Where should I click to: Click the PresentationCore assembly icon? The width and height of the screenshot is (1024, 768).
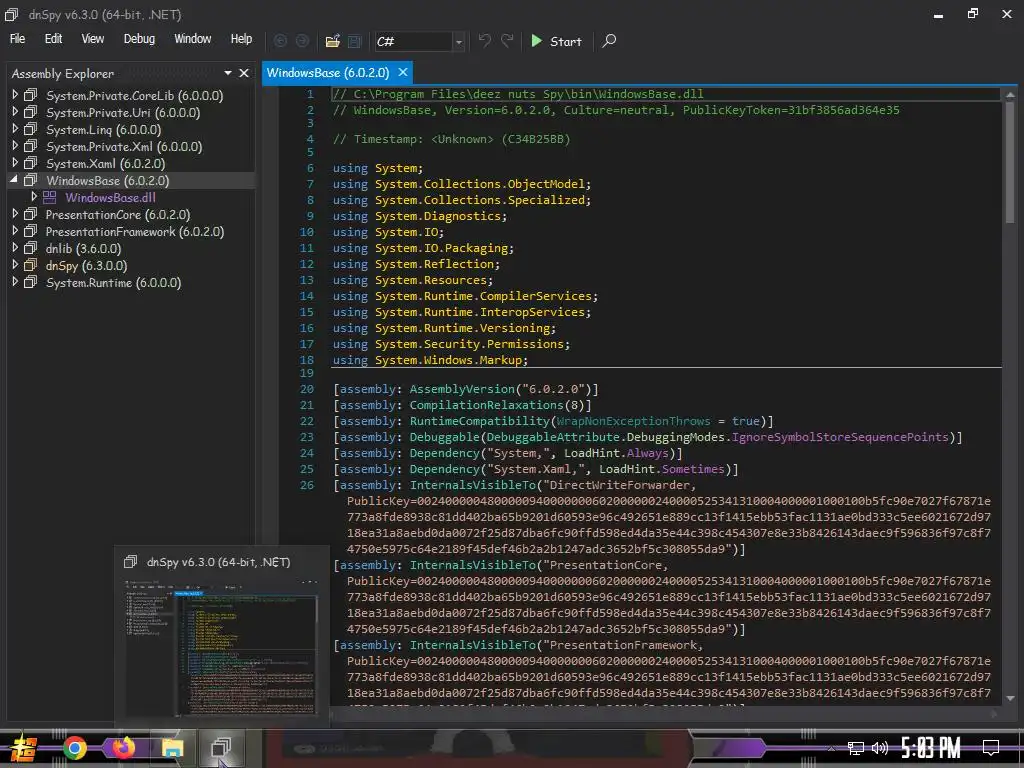point(30,214)
